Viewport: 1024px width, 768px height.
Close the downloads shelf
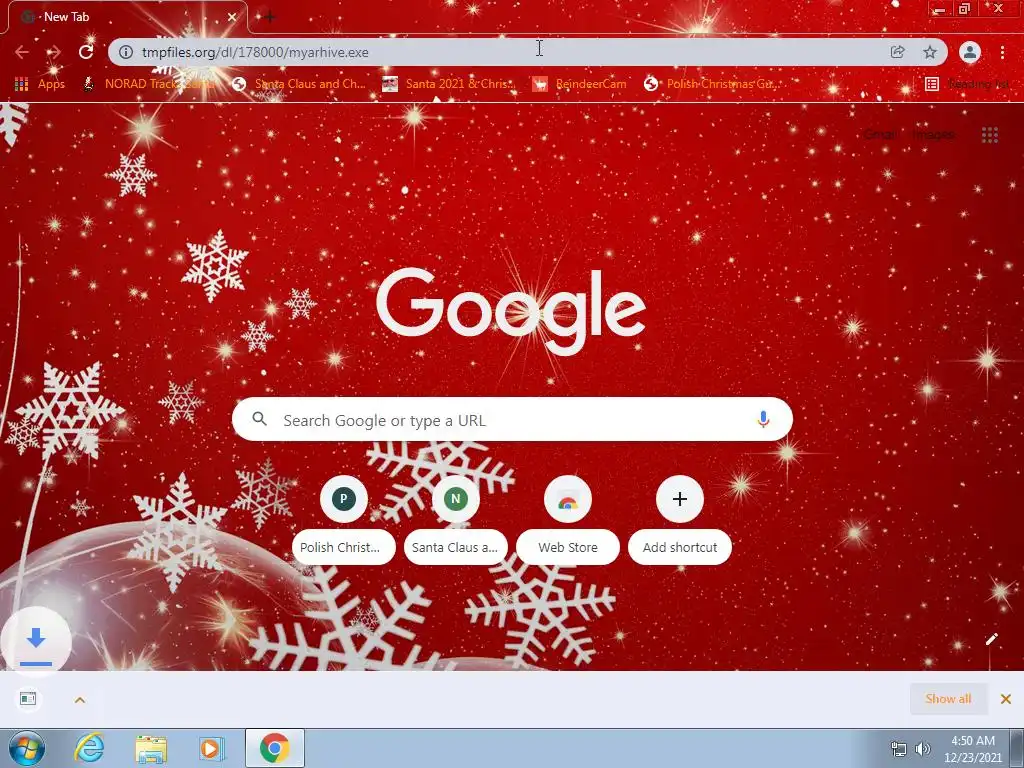1006,699
